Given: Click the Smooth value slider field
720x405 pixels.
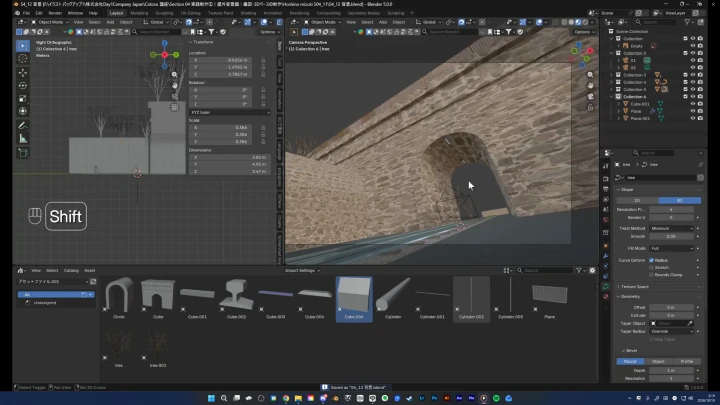Looking at the screenshot, I should (x=671, y=236).
